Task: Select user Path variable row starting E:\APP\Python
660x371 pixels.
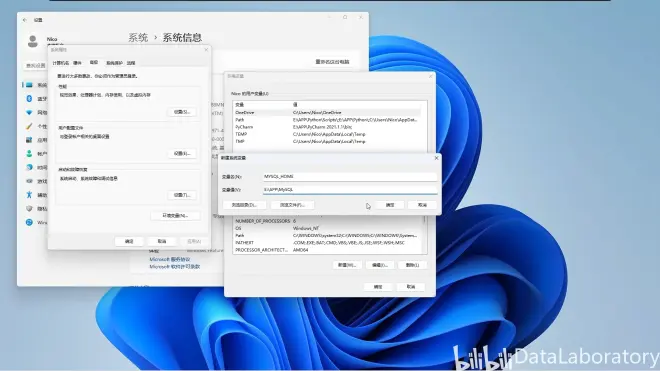Action: [327, 120]
